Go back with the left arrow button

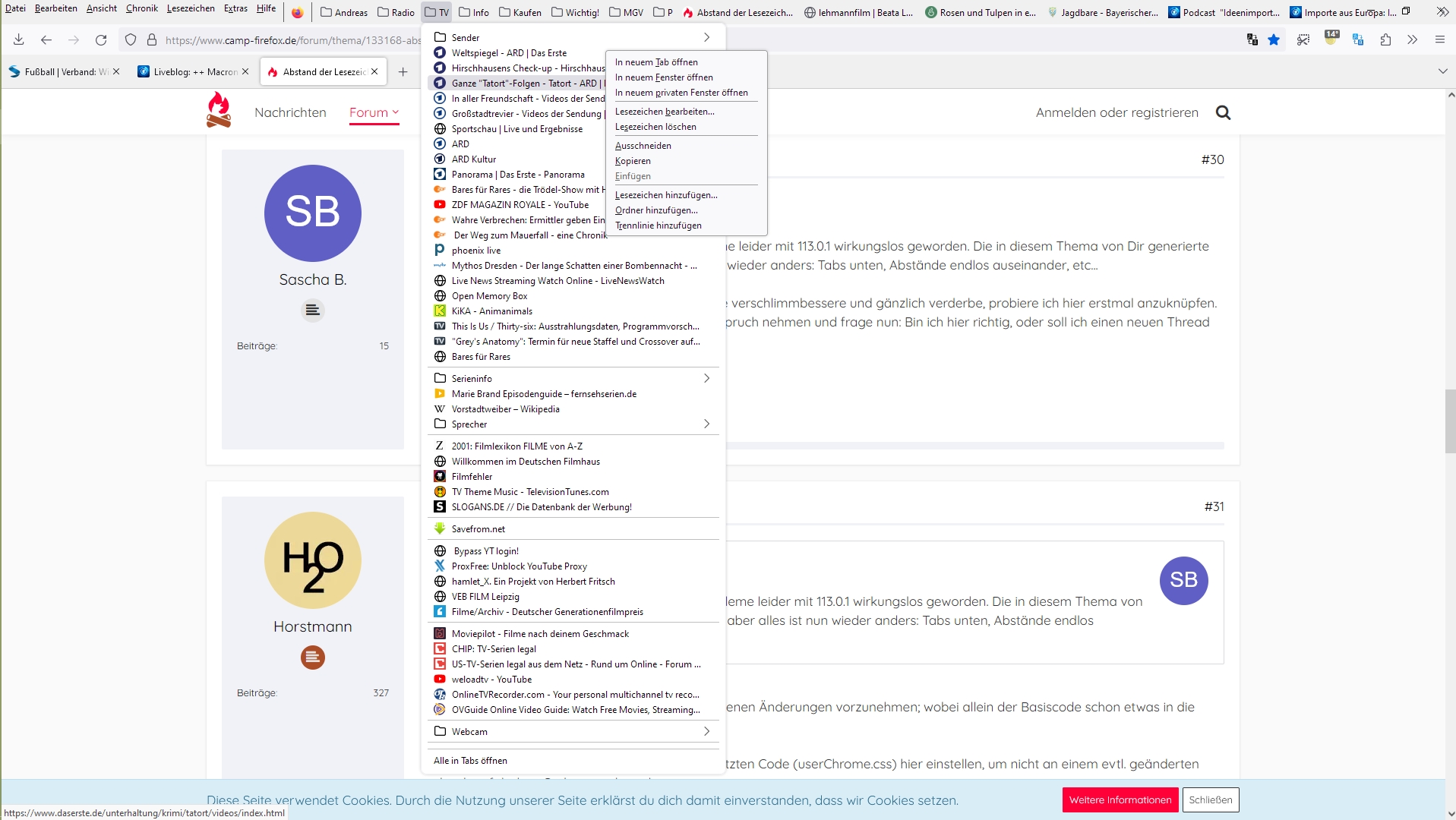(46, 40)
